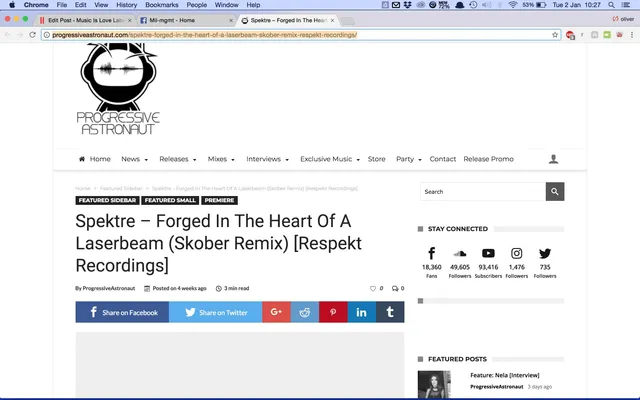Open Spotlight search in the macOS menu bar
The width and height of the screenshot is (640, 400).
[611, 5]
